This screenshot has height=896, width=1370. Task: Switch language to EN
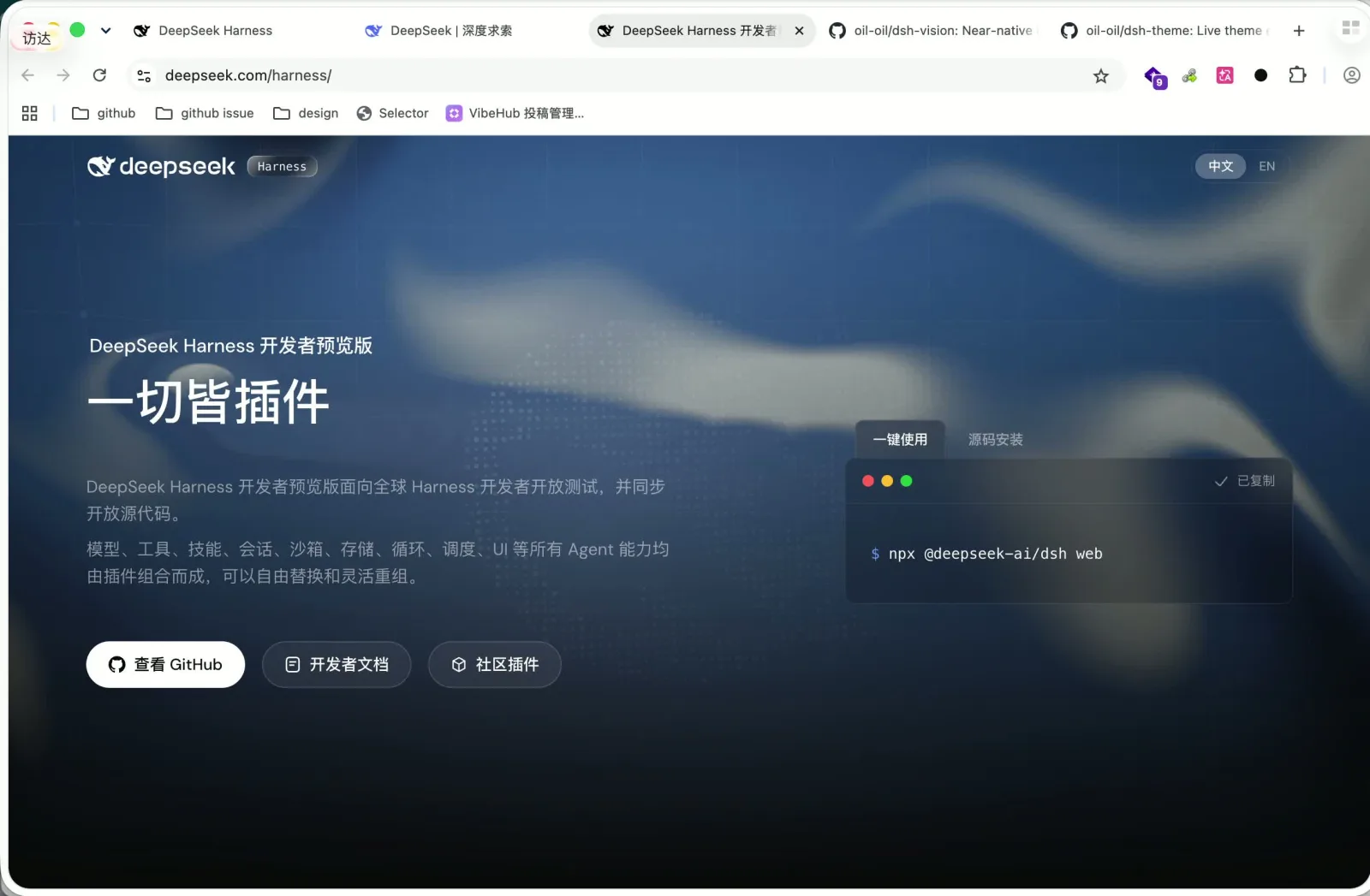[1266, 166]
